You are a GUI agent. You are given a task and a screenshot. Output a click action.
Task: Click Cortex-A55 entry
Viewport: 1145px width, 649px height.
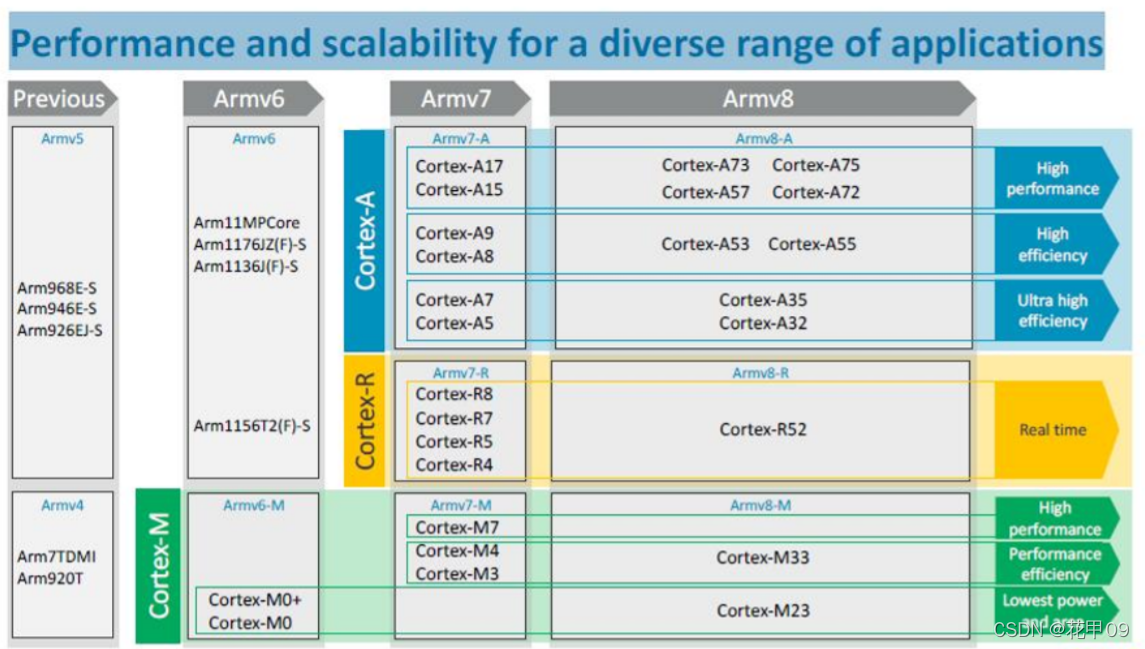point(812,245)
